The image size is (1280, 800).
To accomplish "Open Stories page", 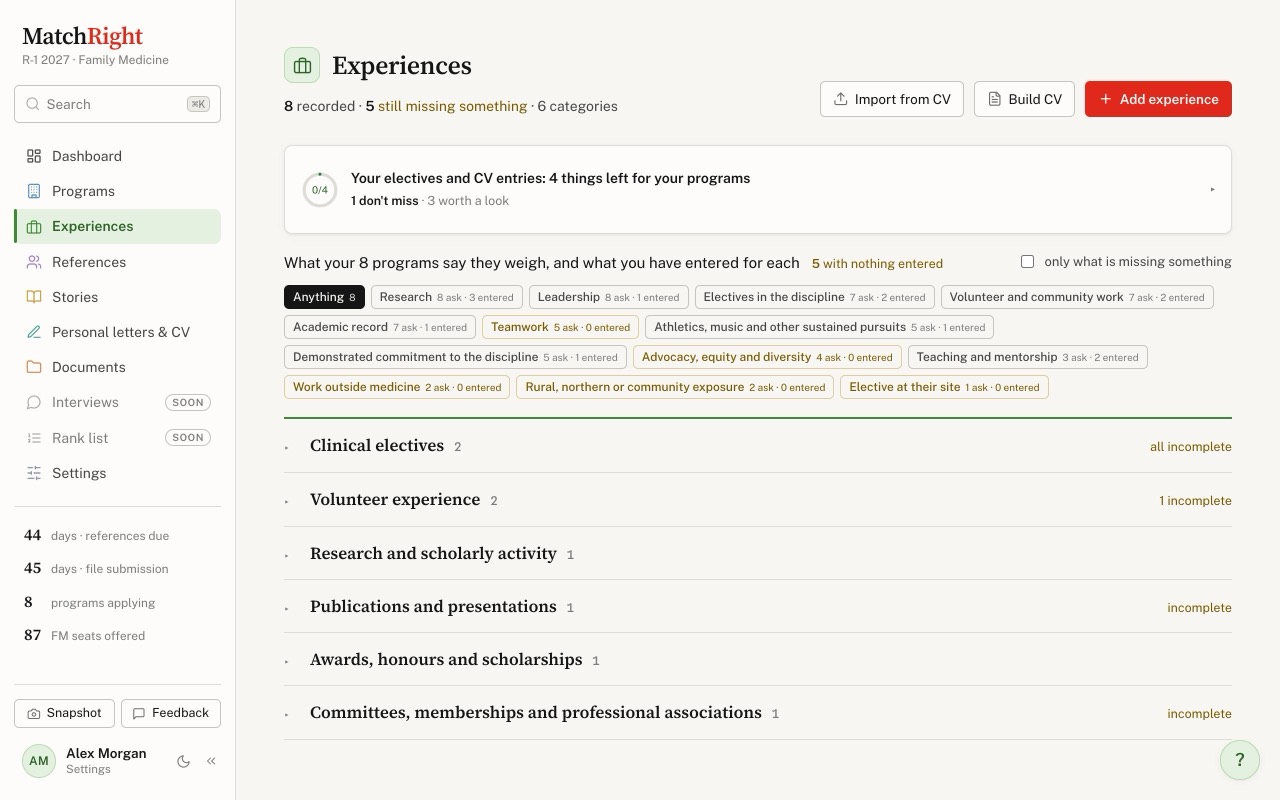I will [117, 297].
